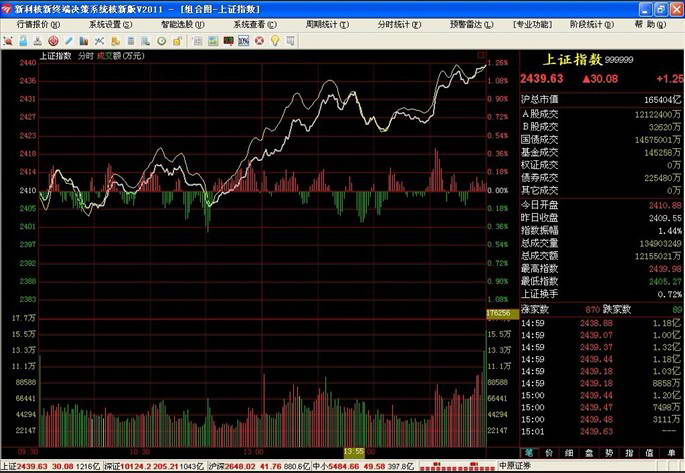The width and height of the screenshot is (685, 473).
Task: Click the download tray toolbar icon
Action: click(38, 41)
